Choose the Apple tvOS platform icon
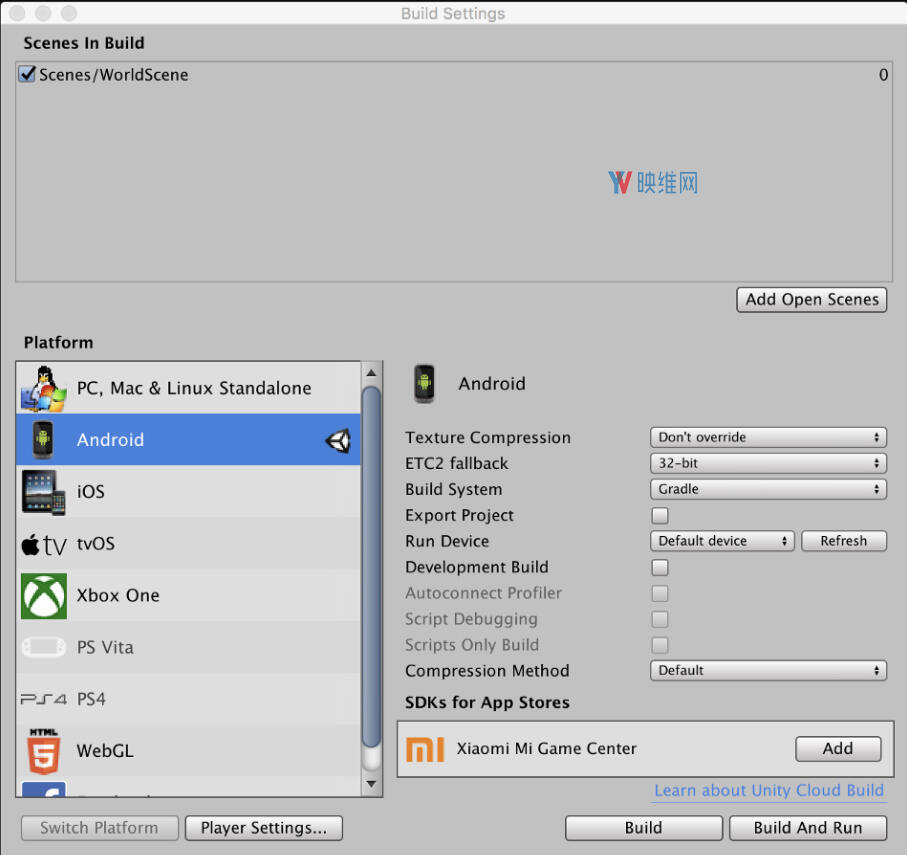 tap(43, 544)
